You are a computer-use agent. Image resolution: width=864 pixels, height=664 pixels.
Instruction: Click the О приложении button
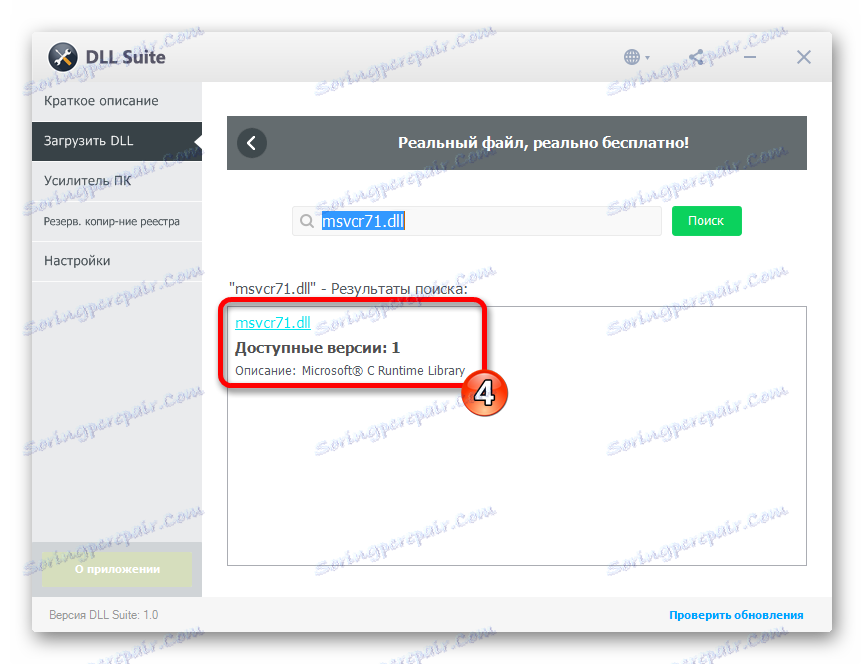click(117, 569)
